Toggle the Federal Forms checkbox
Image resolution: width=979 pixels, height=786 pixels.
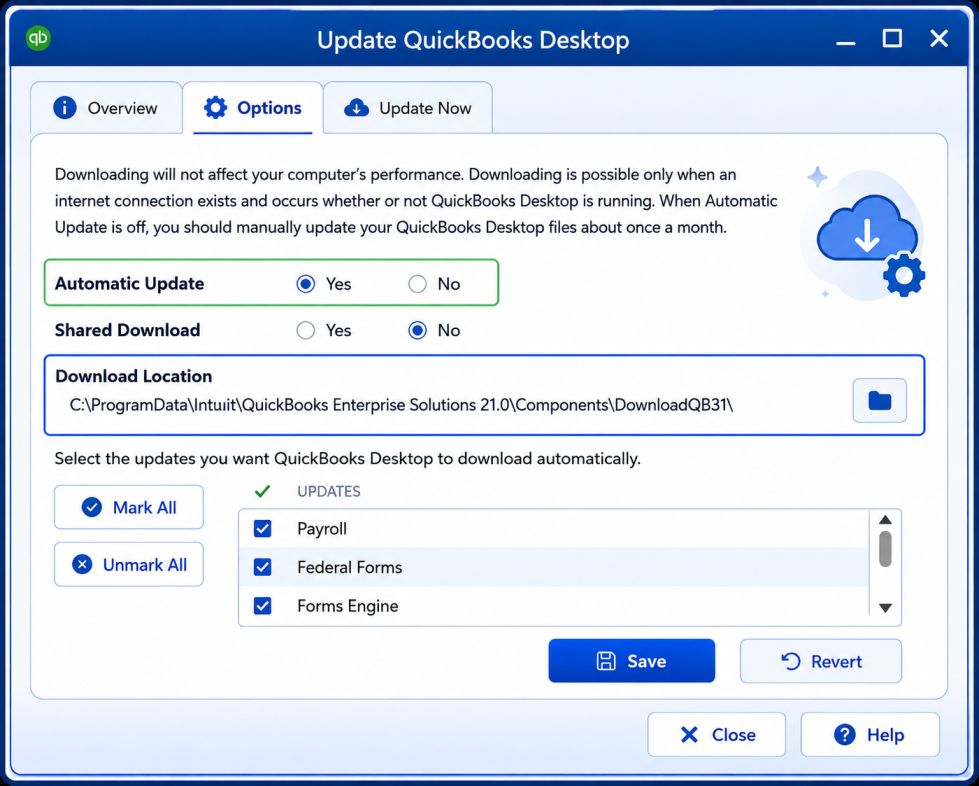pyautogui.click(x=263, y=567)
